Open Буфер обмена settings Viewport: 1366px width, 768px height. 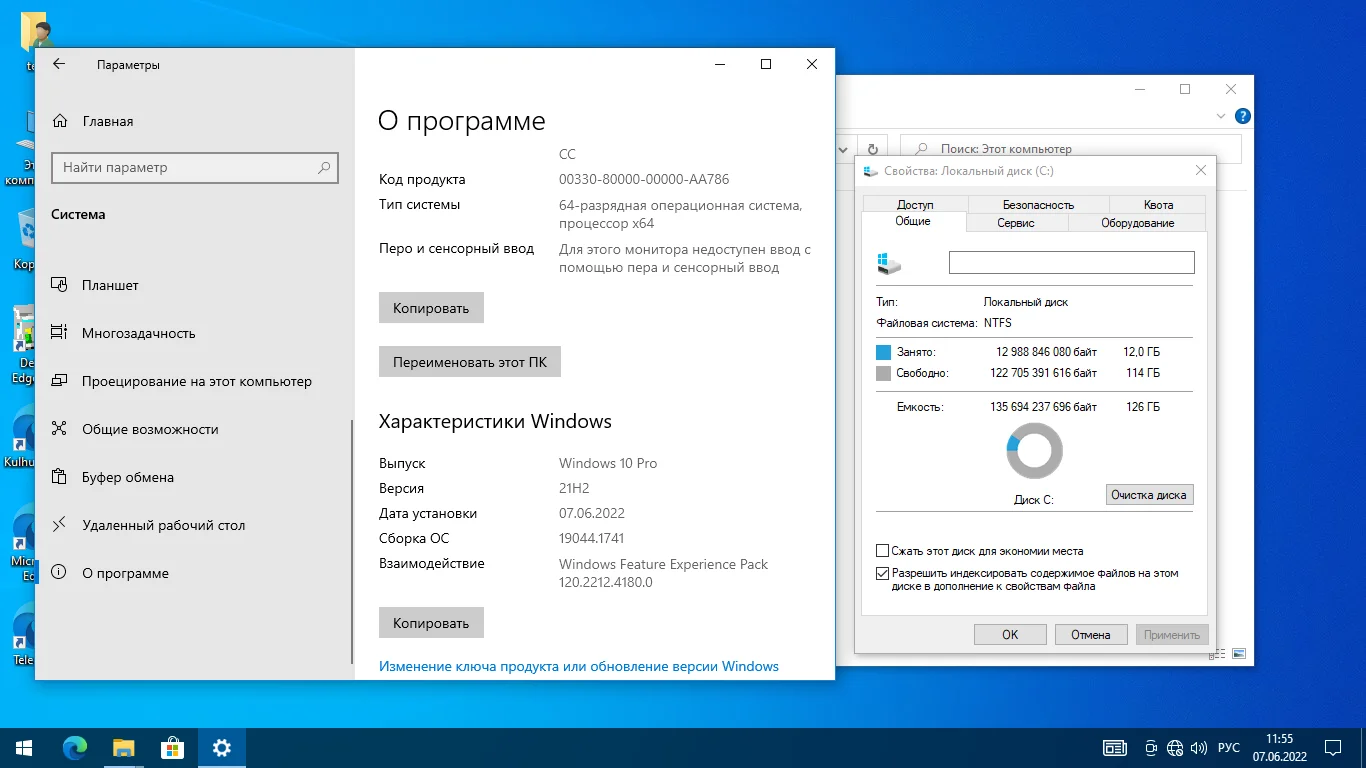[127, 477]
